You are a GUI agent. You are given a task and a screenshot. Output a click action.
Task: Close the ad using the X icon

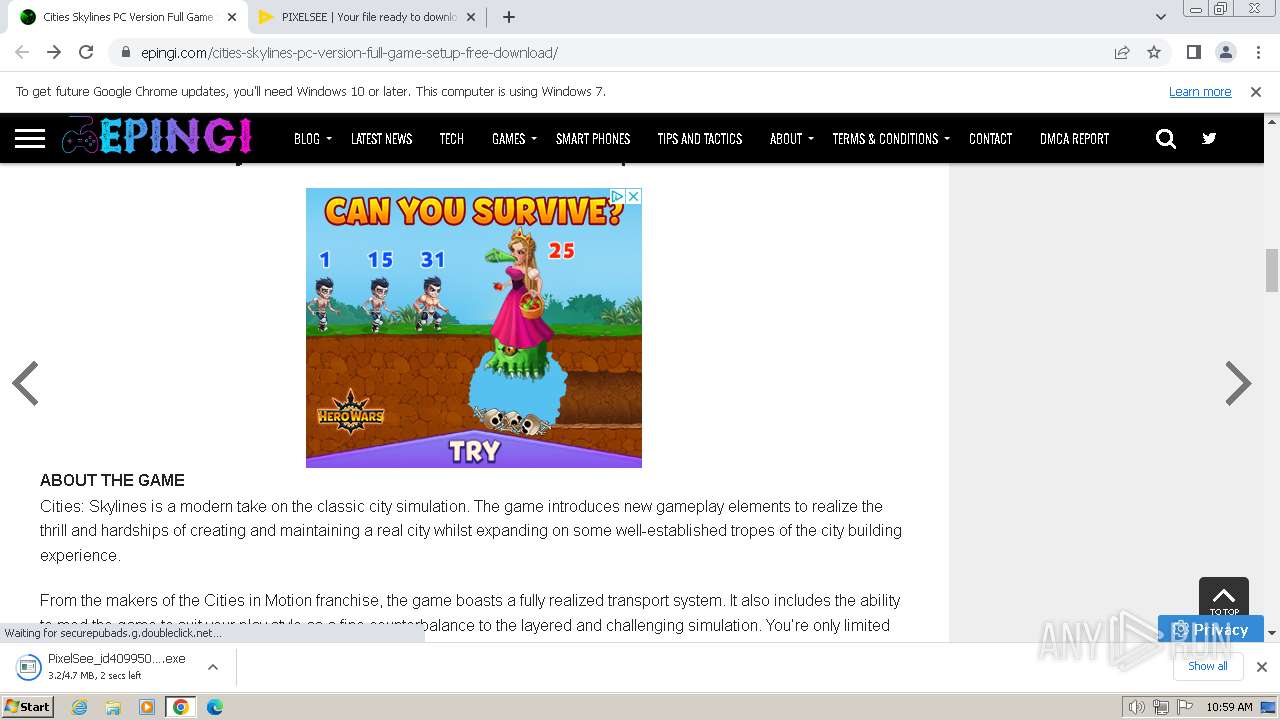[x=633, y=196]
